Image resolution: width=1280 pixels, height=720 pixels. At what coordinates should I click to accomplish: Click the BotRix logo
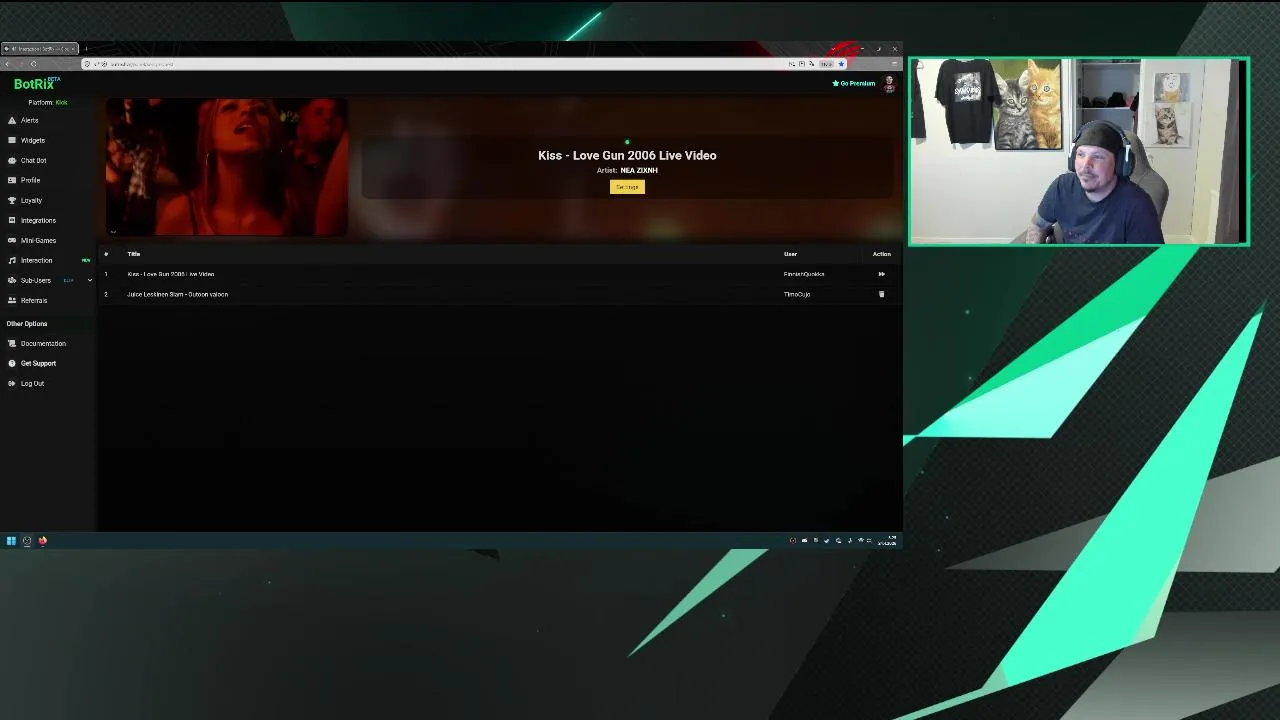pyautogui.click(x=36, y=84)
